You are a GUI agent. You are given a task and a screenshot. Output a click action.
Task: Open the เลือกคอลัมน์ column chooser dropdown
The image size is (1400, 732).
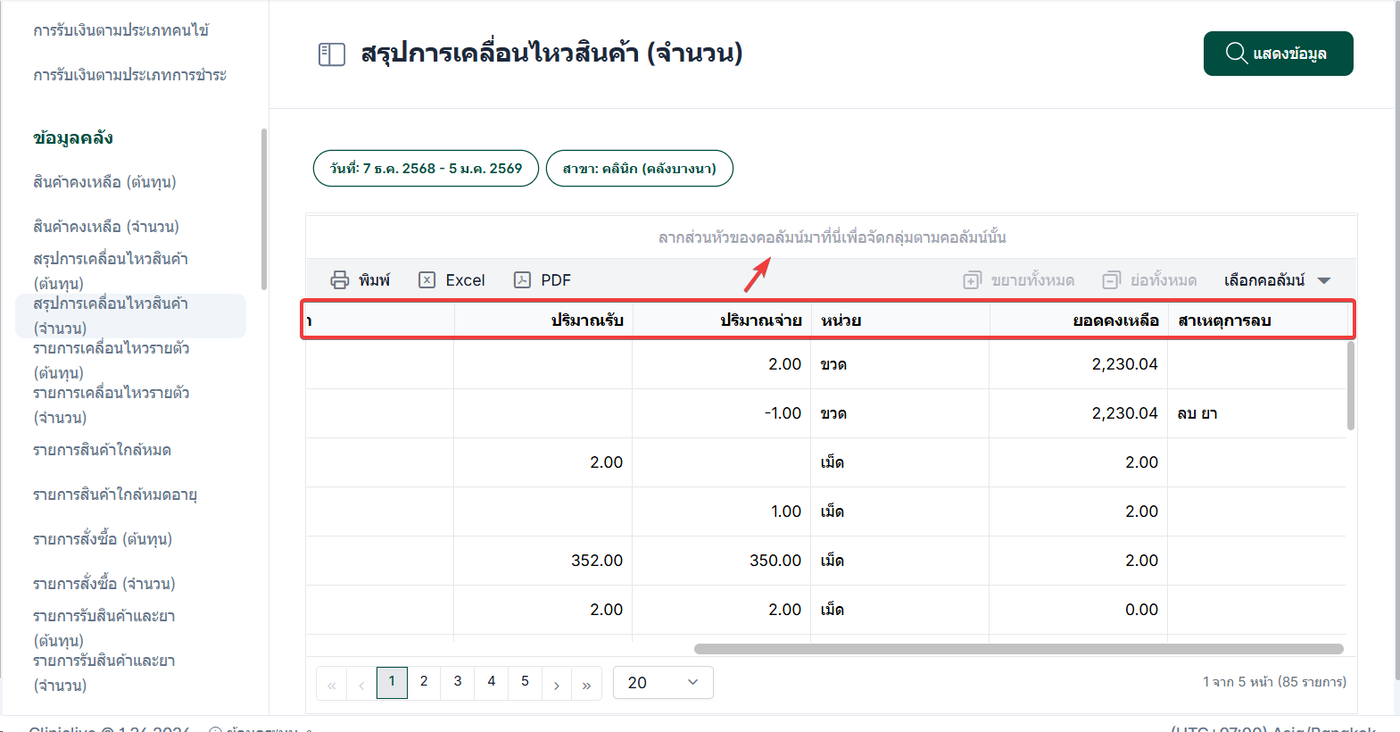[1278, 280]
